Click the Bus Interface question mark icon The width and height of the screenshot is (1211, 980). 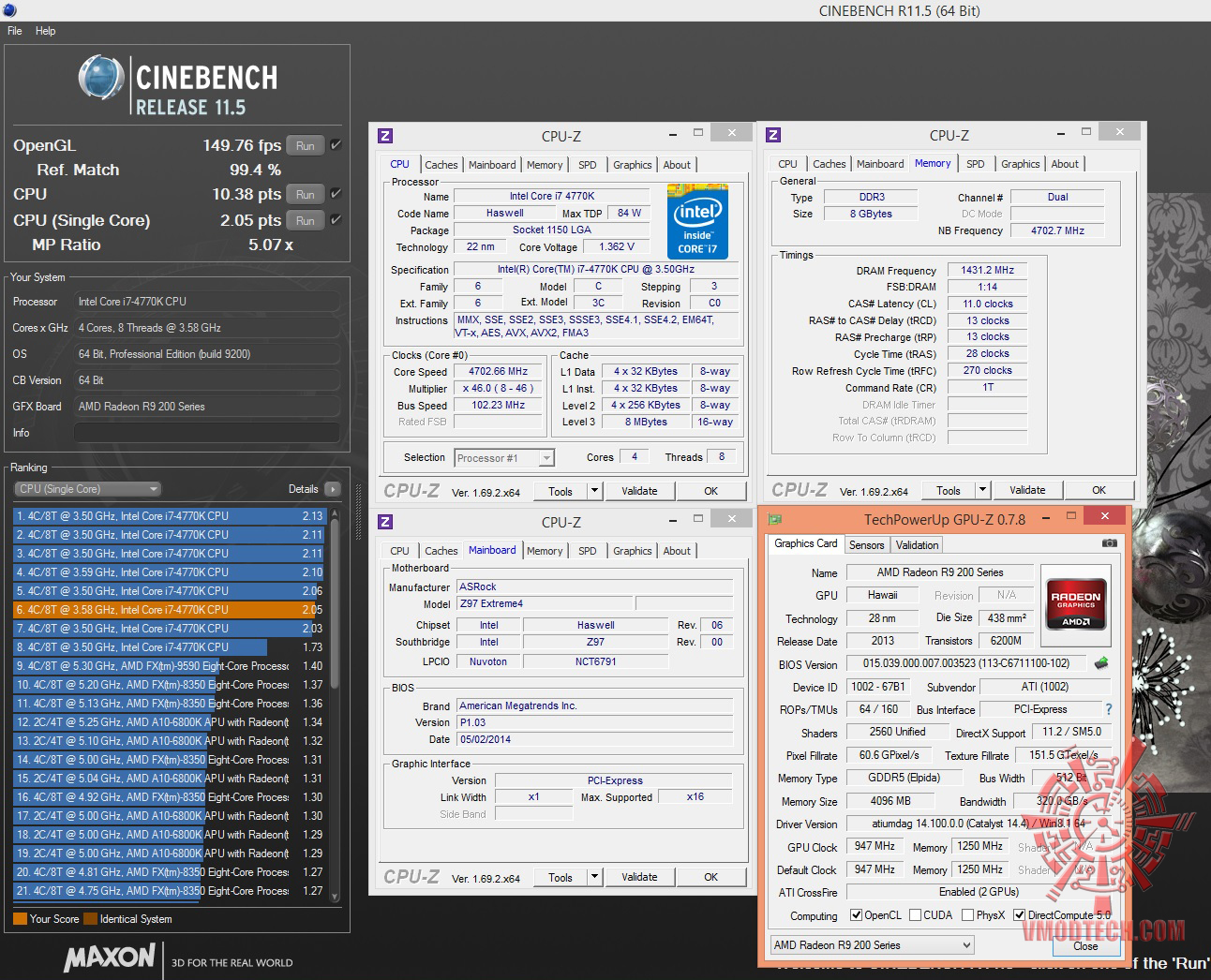1109,709
